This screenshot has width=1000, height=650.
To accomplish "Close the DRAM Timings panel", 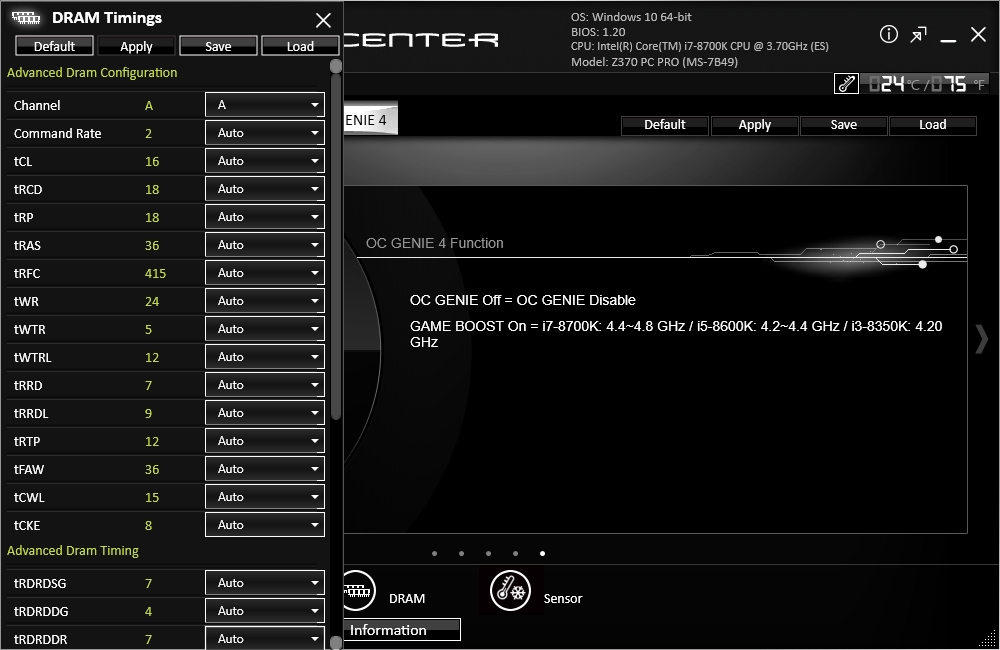I will point(323,20).
